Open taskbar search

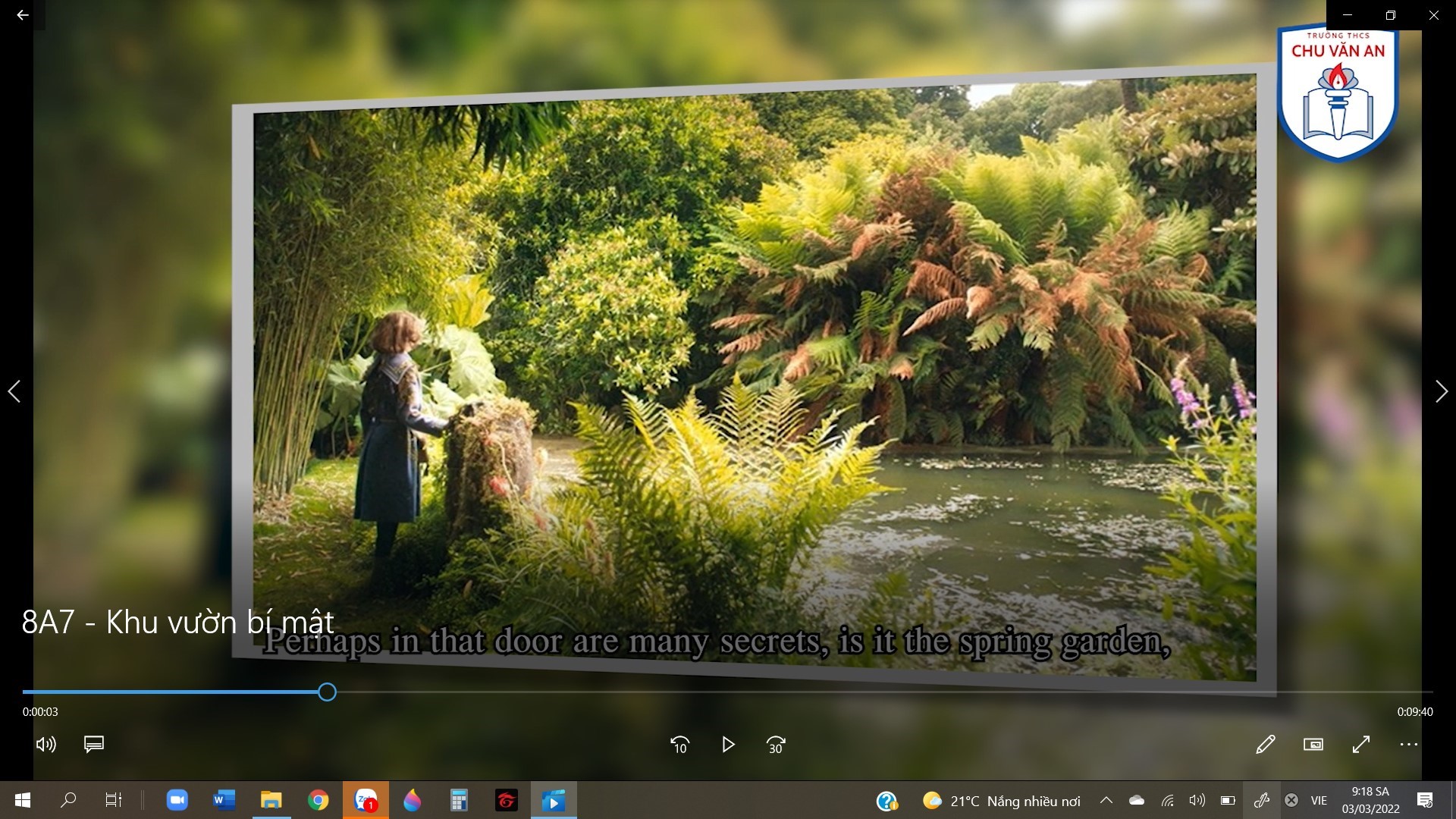(x=68, y=800)
